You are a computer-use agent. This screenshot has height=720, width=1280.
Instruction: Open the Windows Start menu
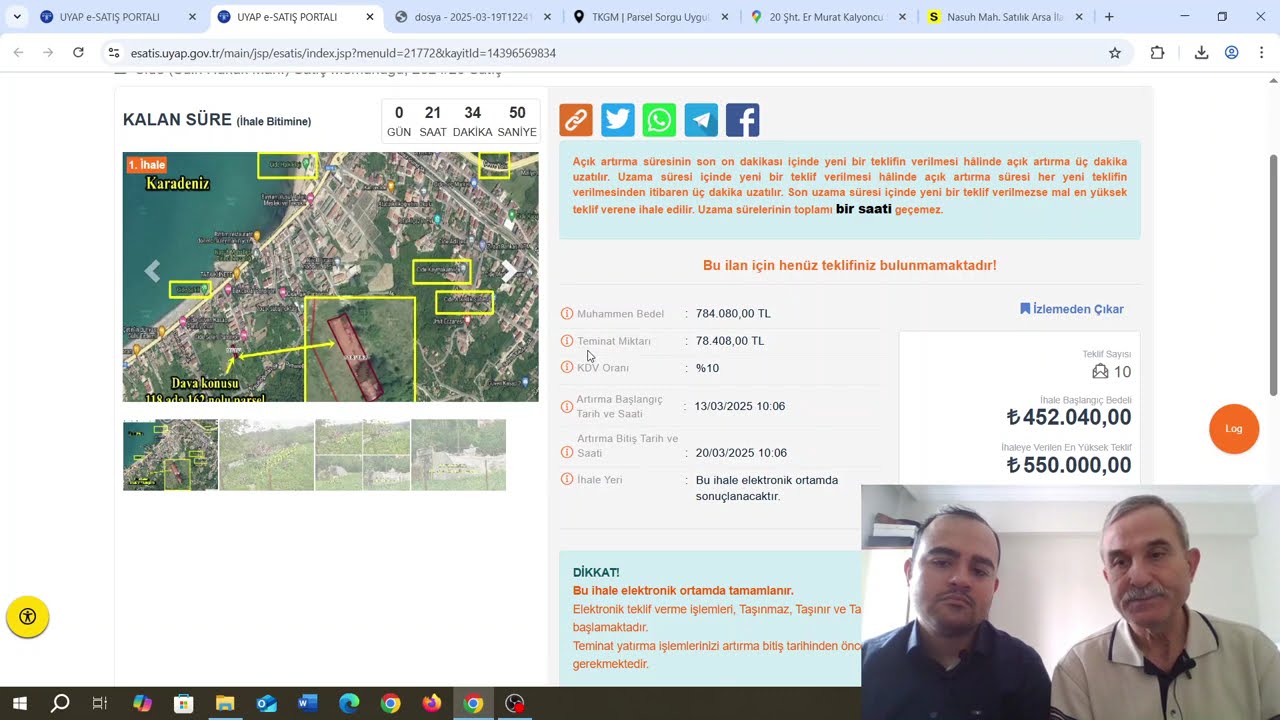pyautogui.click(x=19, y=704)
